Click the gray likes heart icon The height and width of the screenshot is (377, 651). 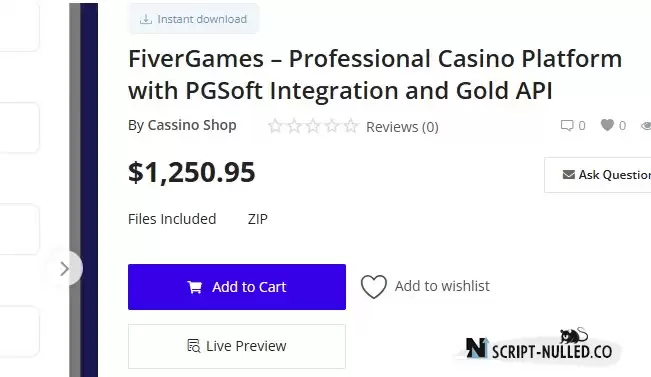[607, 125]
